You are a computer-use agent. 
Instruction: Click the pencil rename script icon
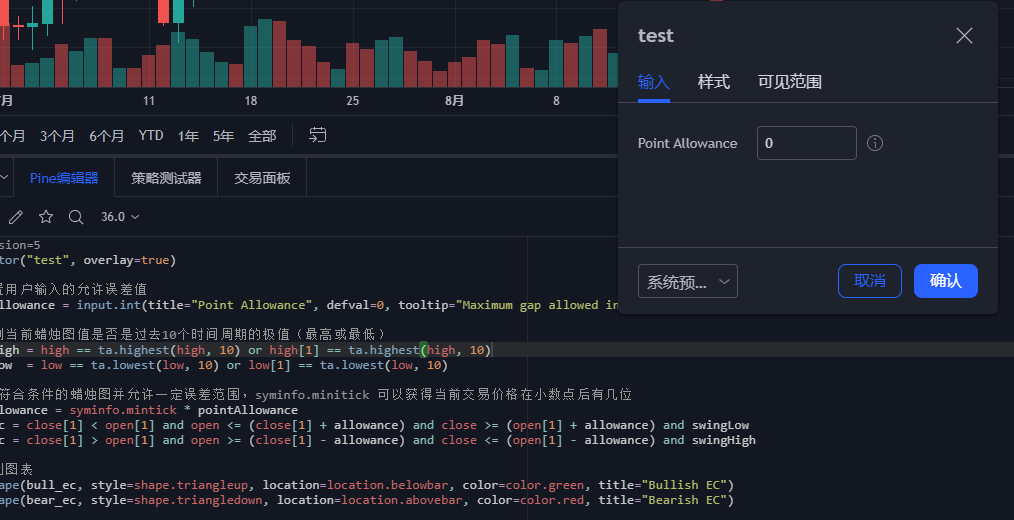[x=16, y=217]
